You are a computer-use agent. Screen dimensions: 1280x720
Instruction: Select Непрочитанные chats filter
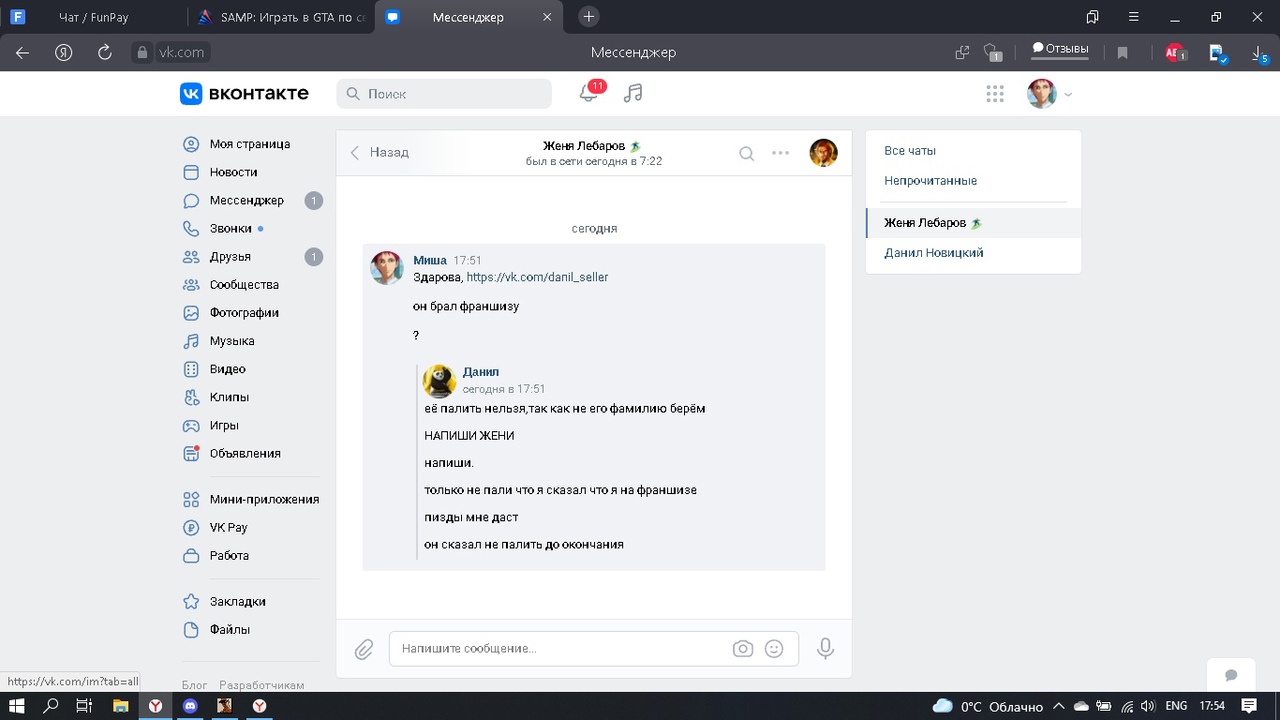pos(930,181)
